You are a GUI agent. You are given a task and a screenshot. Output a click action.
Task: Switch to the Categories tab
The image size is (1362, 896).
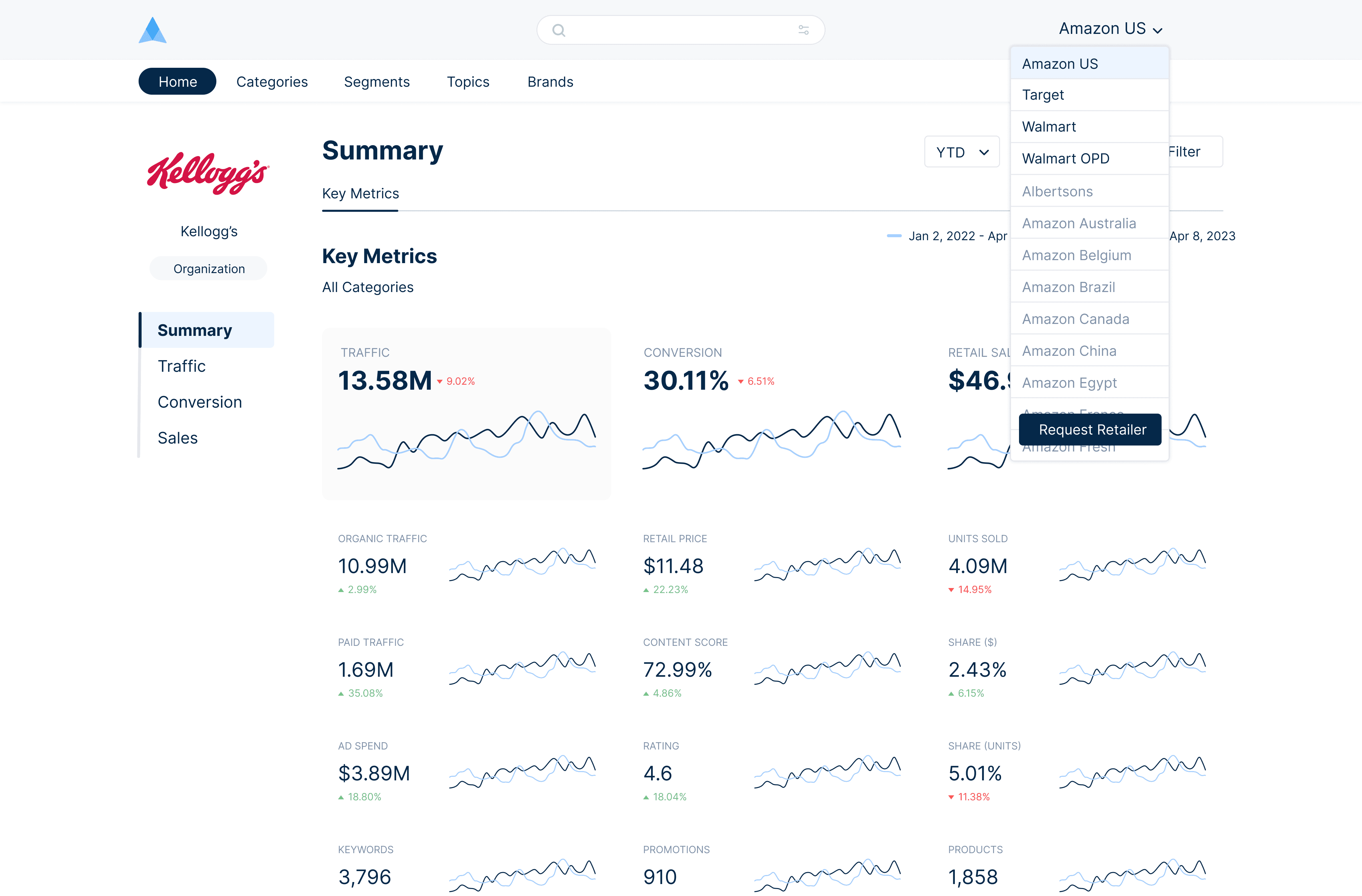272,82
